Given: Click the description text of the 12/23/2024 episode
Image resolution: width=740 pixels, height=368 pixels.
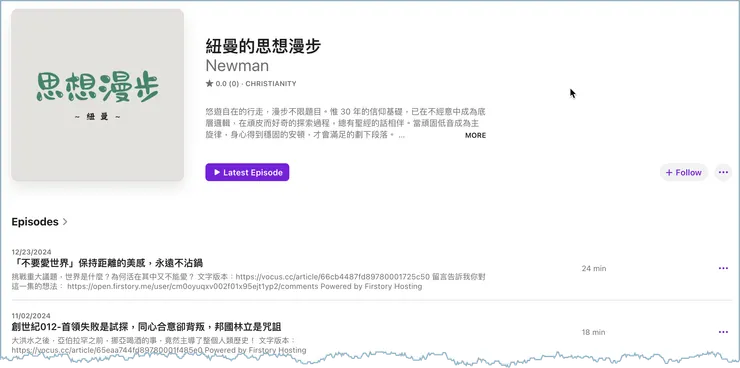Looking at the screenshot, I should (248, 281).
